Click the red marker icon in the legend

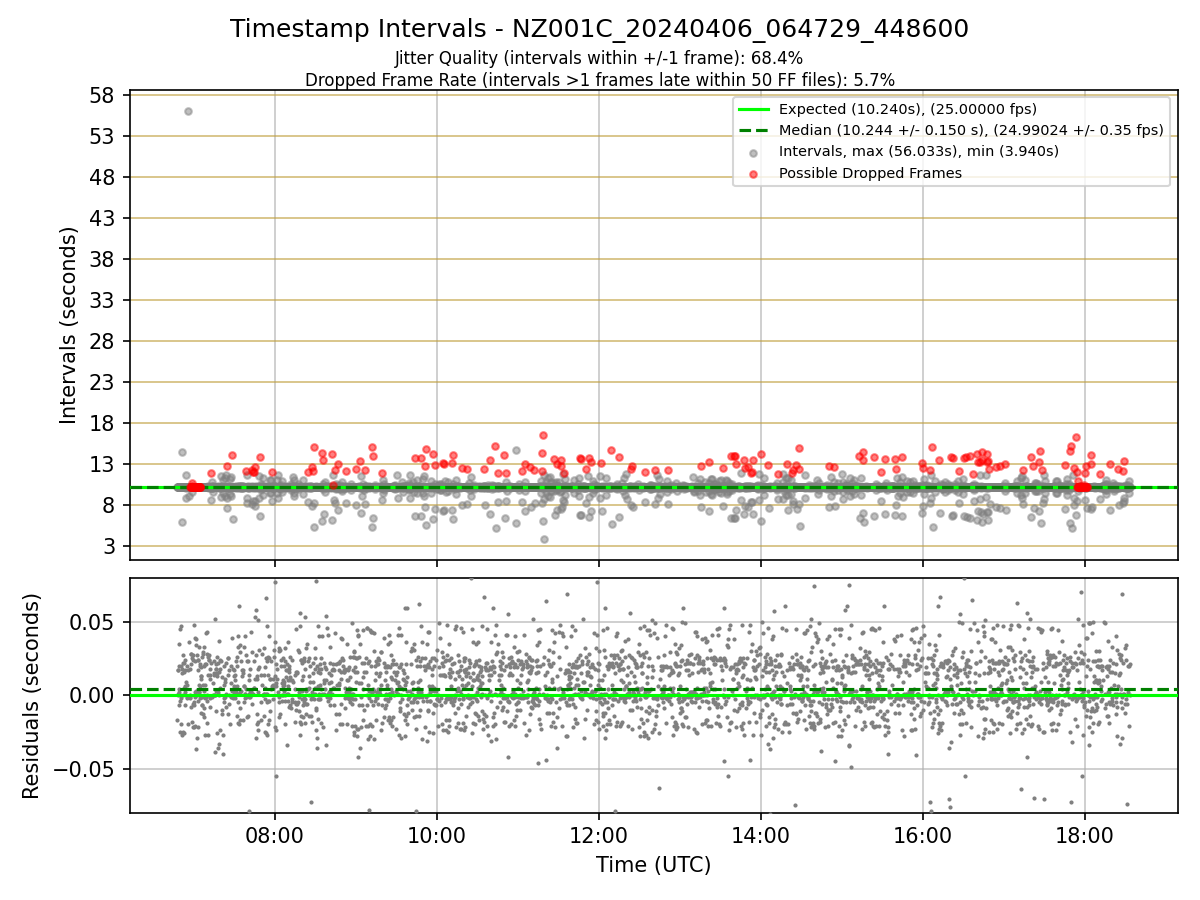tap(753, 174)
